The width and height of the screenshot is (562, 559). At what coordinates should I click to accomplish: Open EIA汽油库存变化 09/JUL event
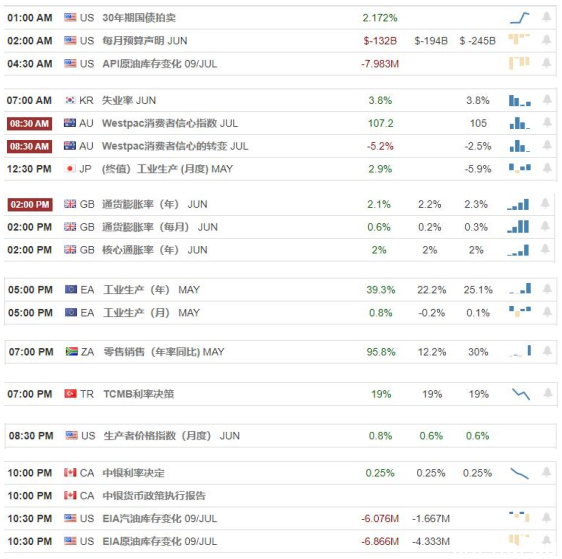(160, 519)
